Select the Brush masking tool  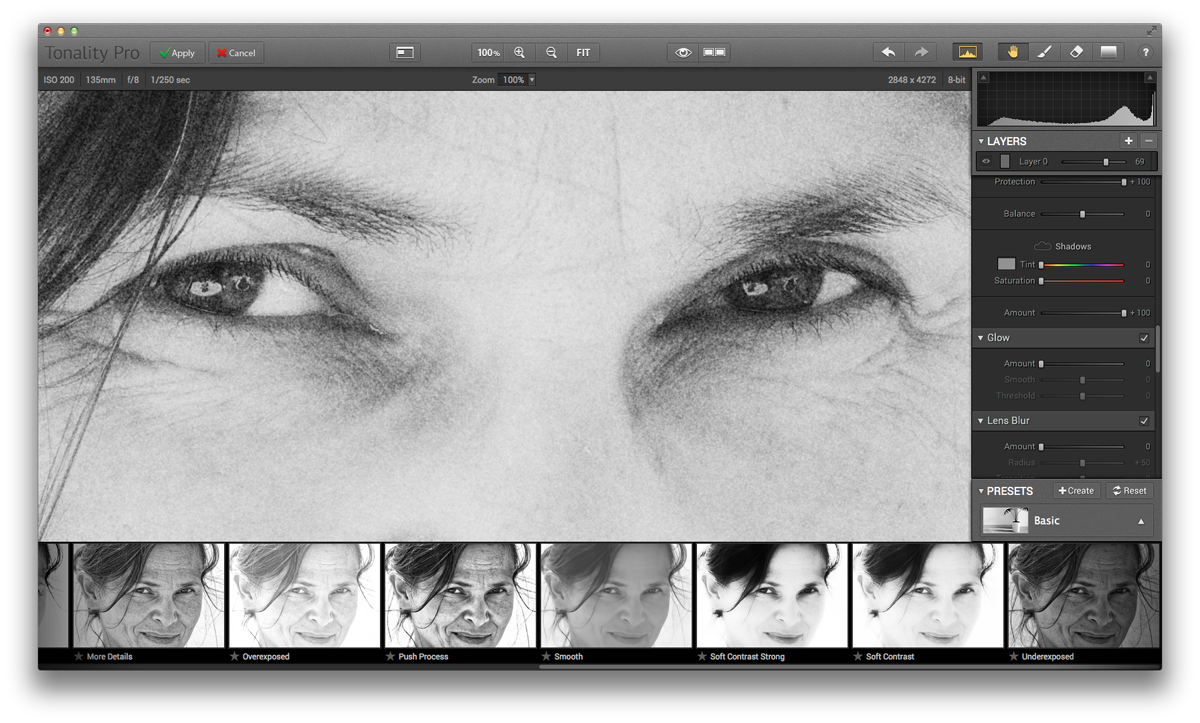click(1044, 52)
